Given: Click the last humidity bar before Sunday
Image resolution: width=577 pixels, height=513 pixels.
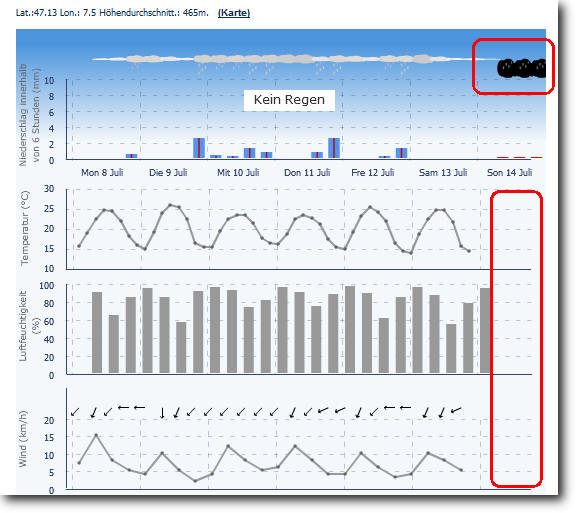Looking at the screenshot, I should pos(485,330).
